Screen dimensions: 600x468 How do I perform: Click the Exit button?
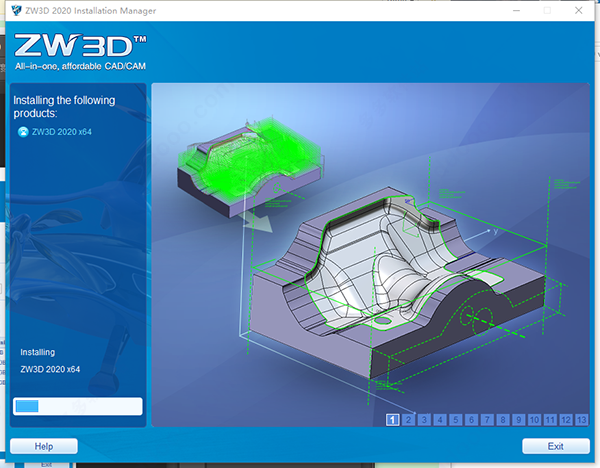click(556, 446)
